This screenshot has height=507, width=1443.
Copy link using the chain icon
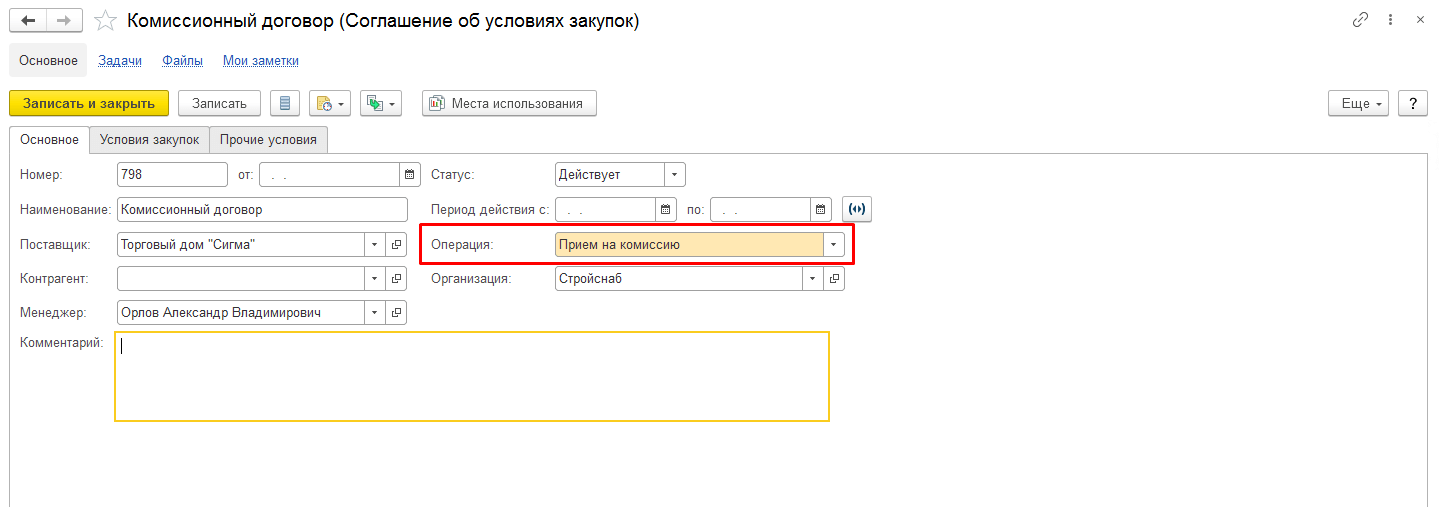point(1360,20)
